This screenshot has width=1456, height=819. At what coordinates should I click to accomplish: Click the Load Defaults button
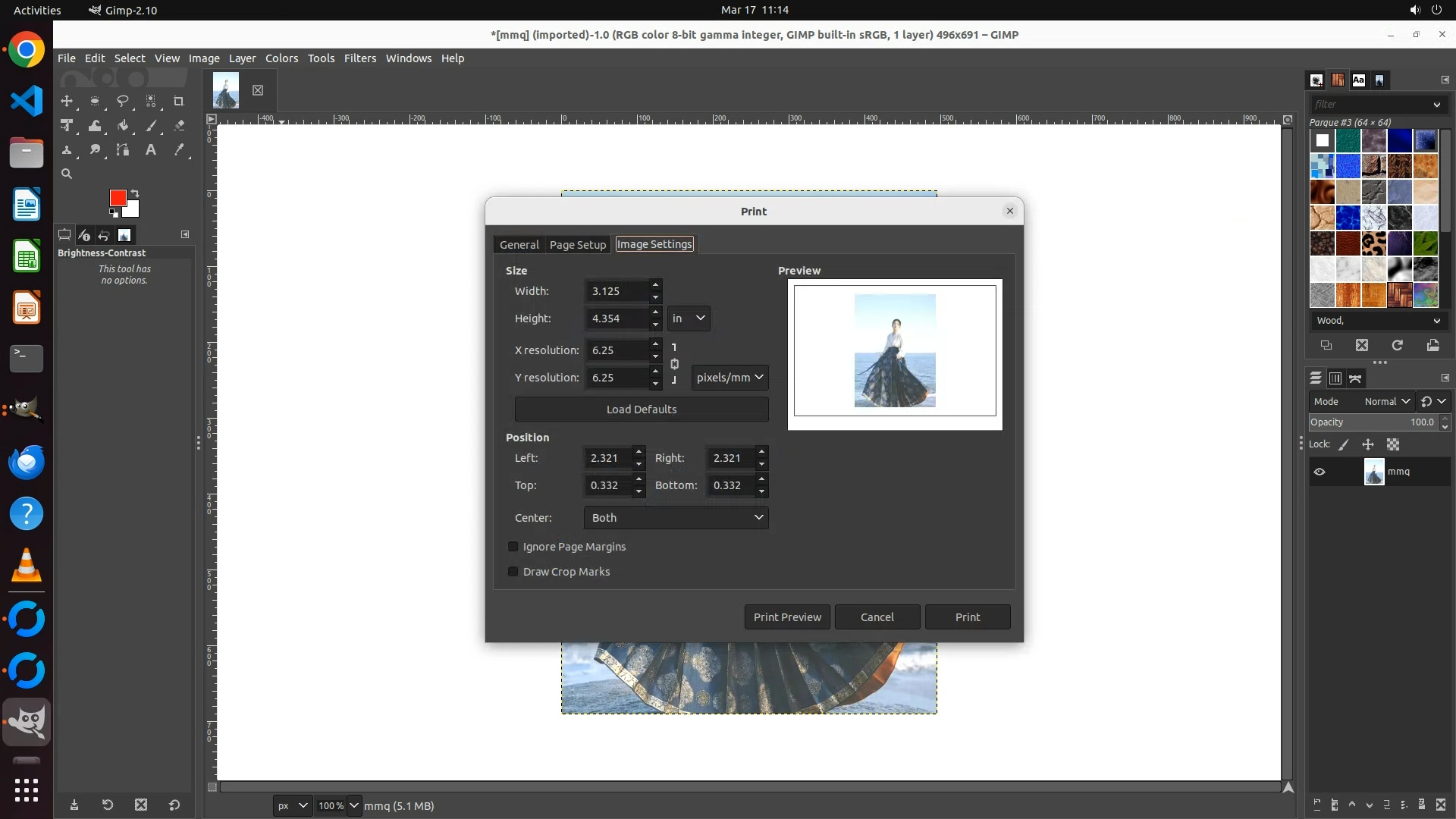coord(641,409)
